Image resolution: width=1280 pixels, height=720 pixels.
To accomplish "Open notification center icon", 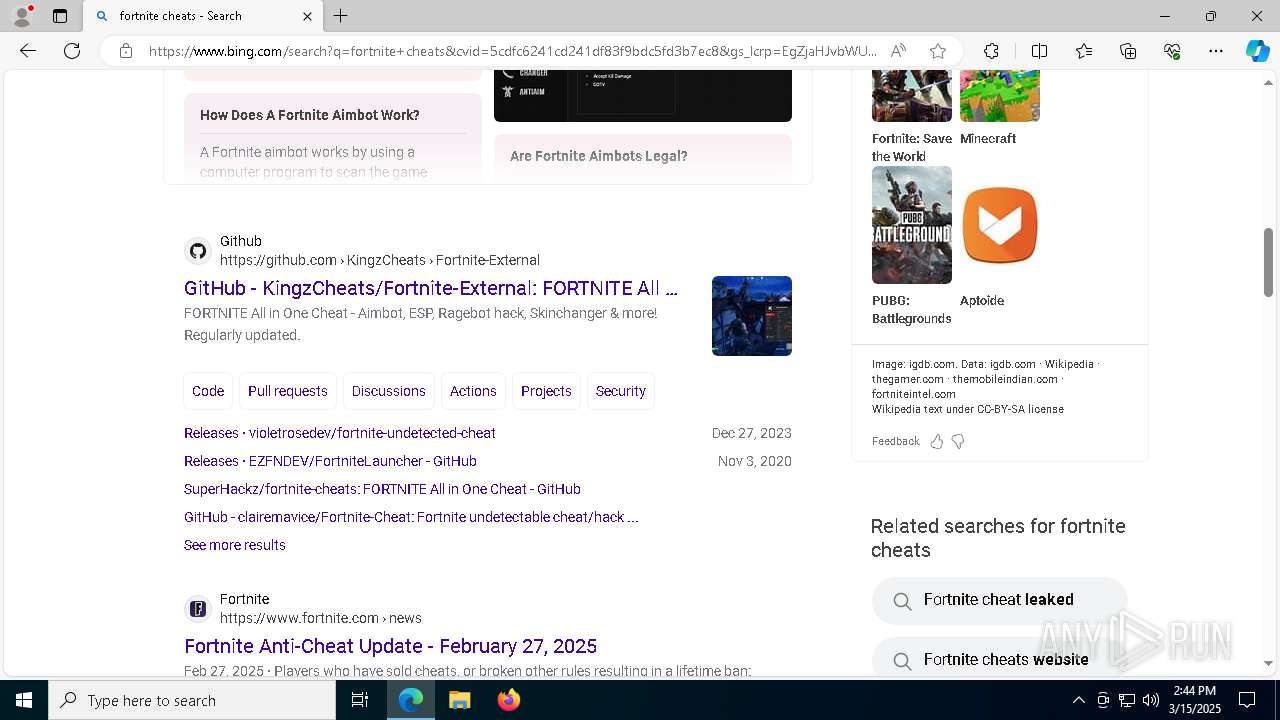I will [x=1247, y=700].
